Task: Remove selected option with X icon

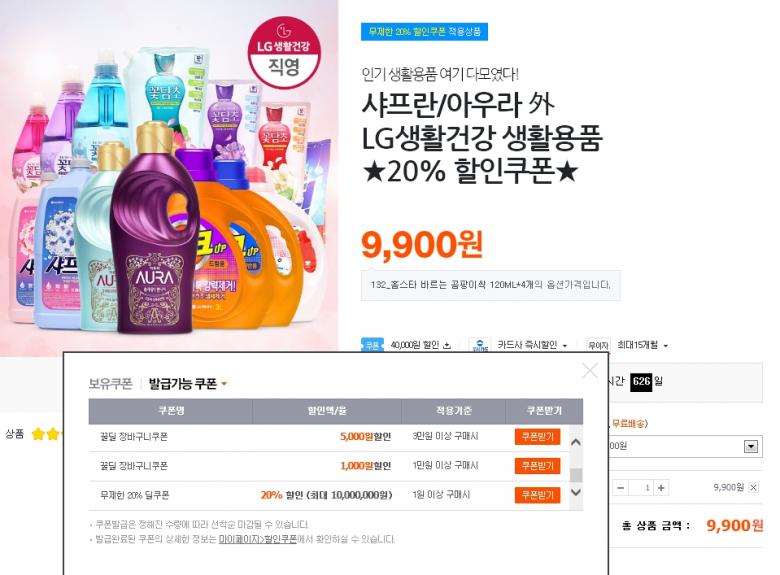Action: click(754, 487)
